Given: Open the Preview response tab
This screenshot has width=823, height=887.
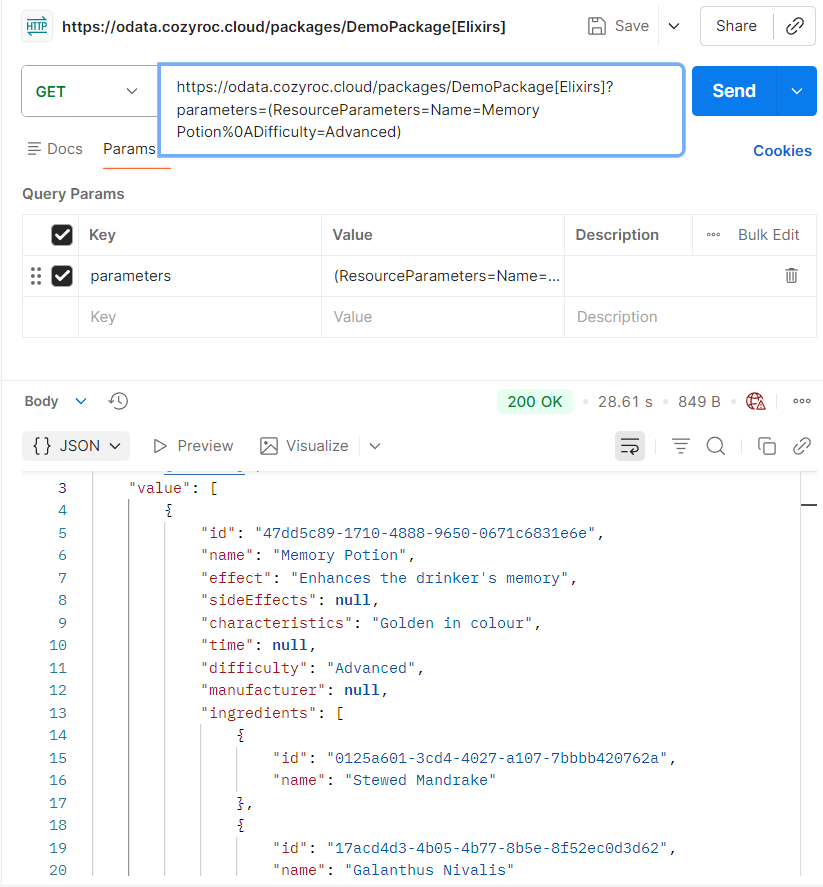Looking at the screenshot, I should click(x=193, y=446).
